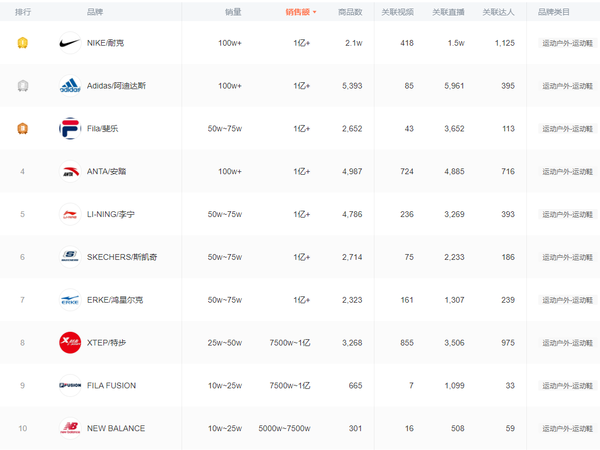
Task: Open the Fila brand logo
Action: click(x=70, y=128)
